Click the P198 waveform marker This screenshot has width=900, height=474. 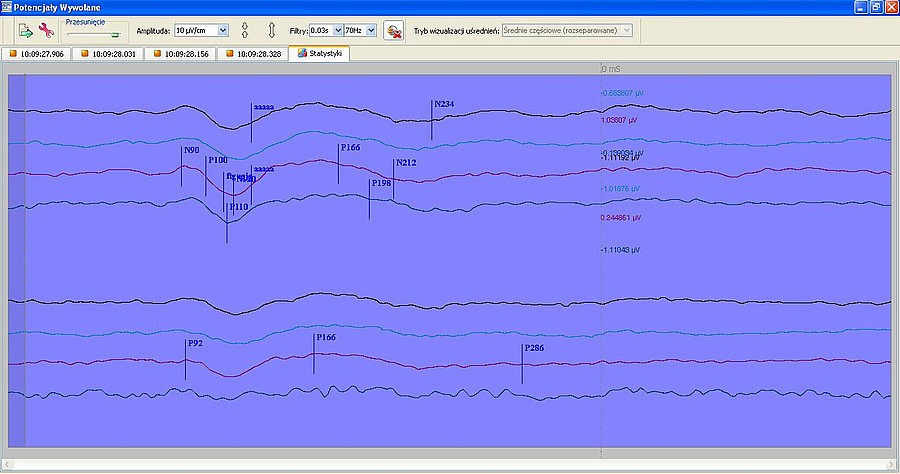tap(382, 184)
